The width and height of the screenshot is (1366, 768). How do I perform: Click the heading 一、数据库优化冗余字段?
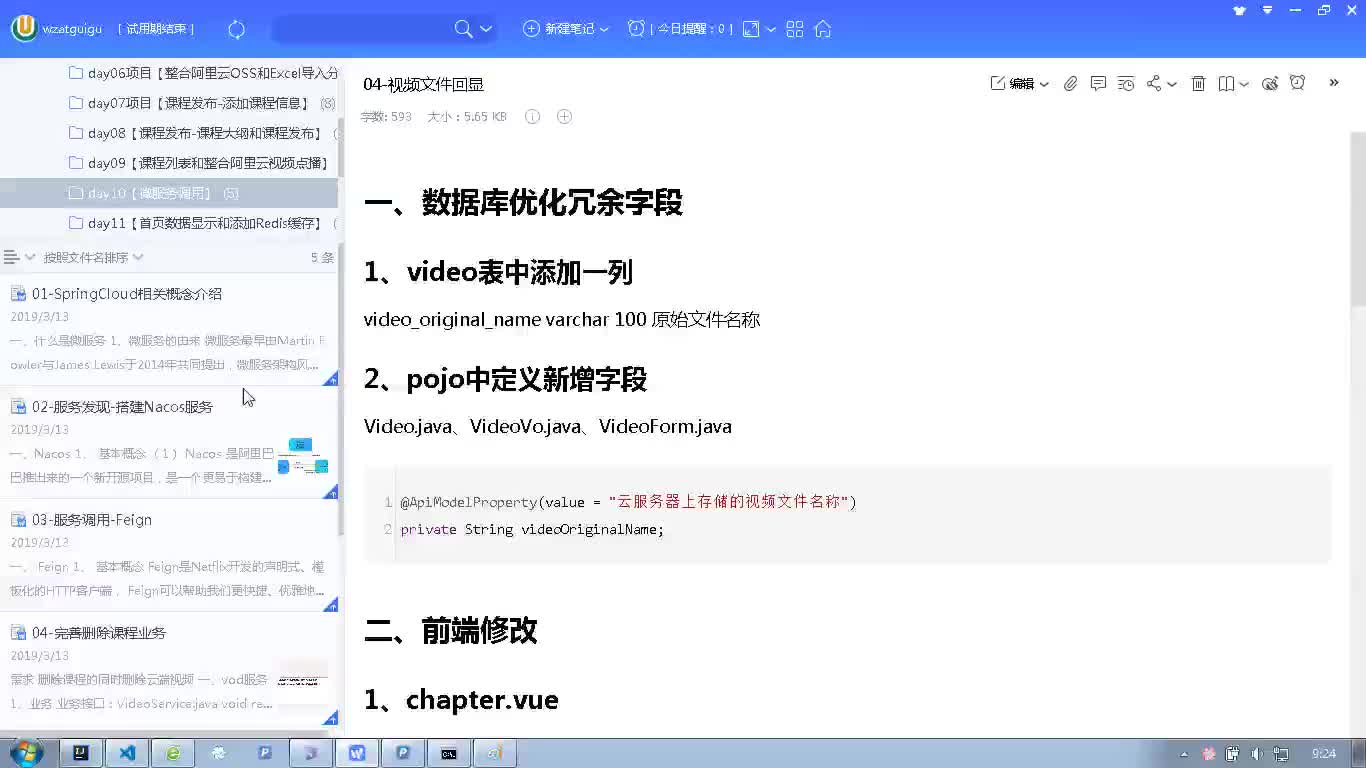[523, 203]
